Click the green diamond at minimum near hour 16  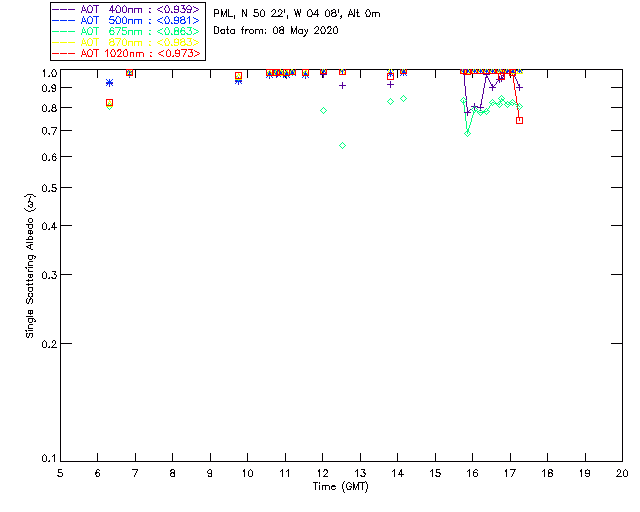click(467, 134)
